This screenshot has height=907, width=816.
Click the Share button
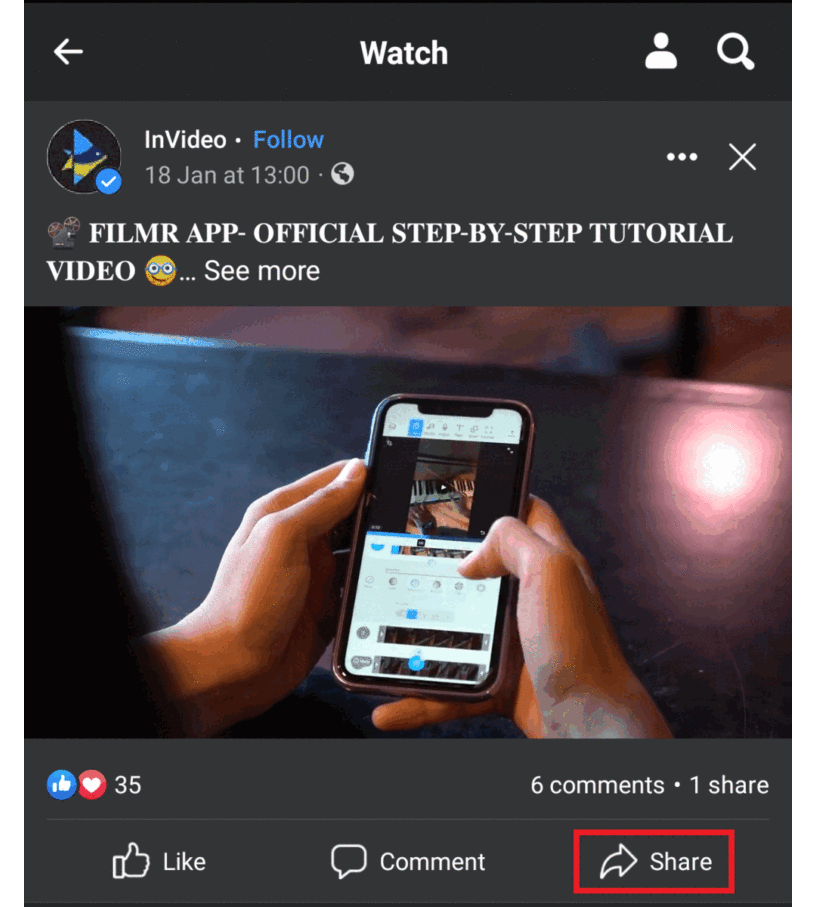point(654,861)
